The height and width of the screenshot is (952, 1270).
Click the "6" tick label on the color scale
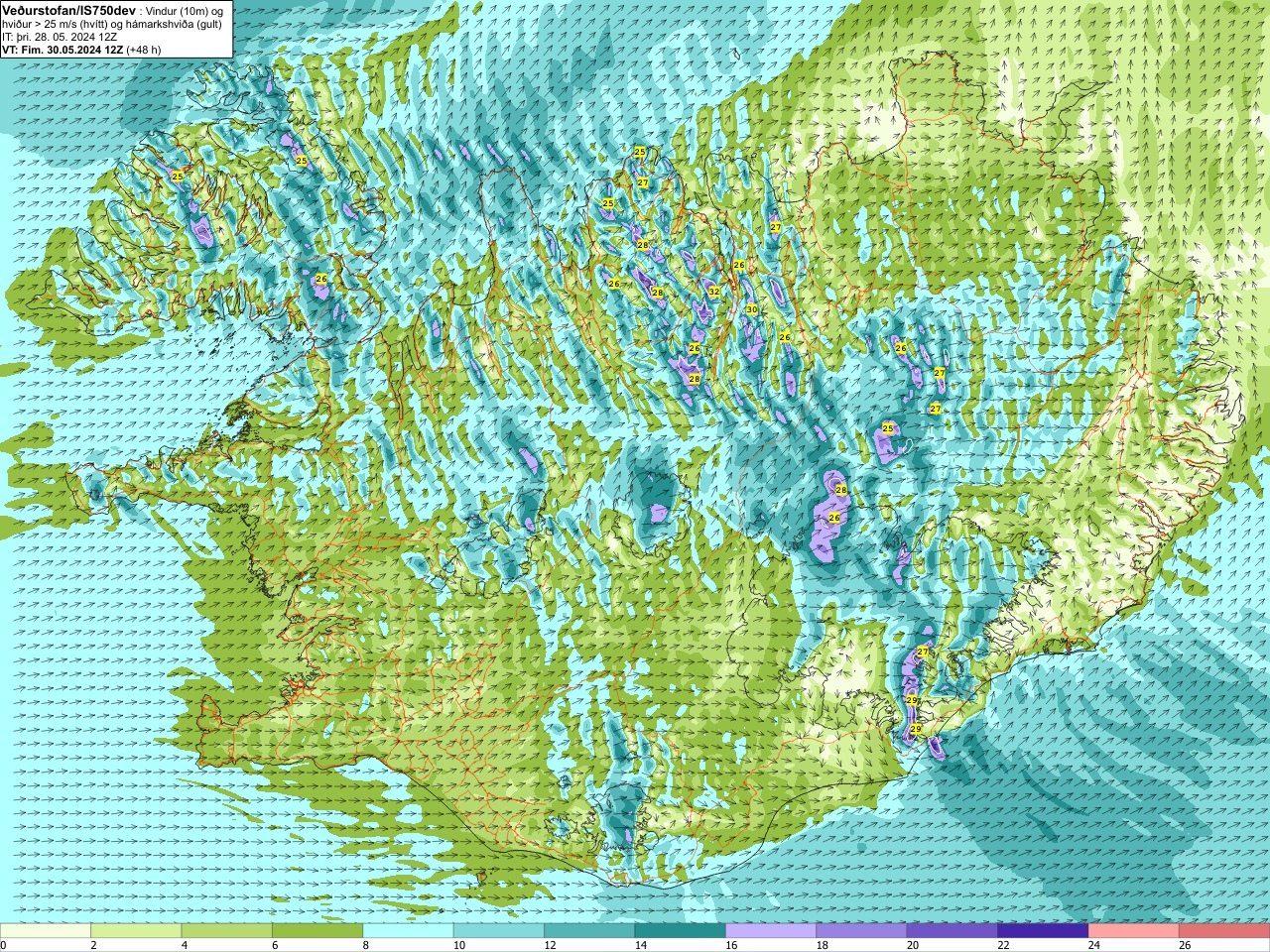click(x=275, y=945)
